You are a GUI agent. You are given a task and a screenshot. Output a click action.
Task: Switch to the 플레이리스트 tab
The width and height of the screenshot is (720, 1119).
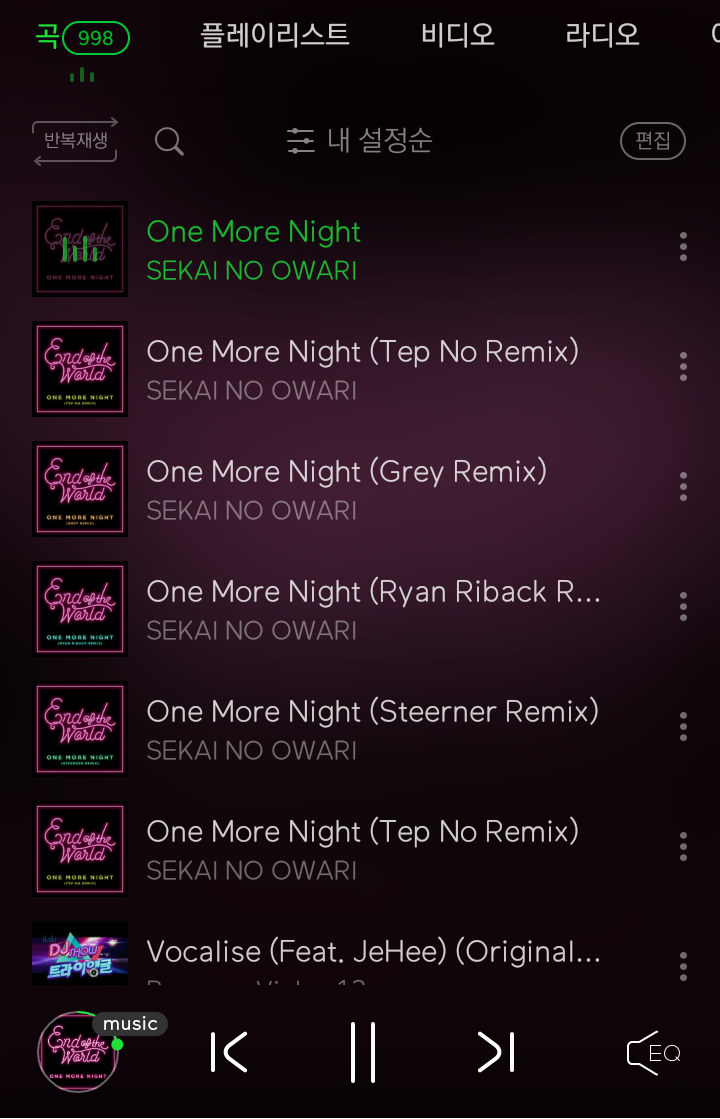275,35
